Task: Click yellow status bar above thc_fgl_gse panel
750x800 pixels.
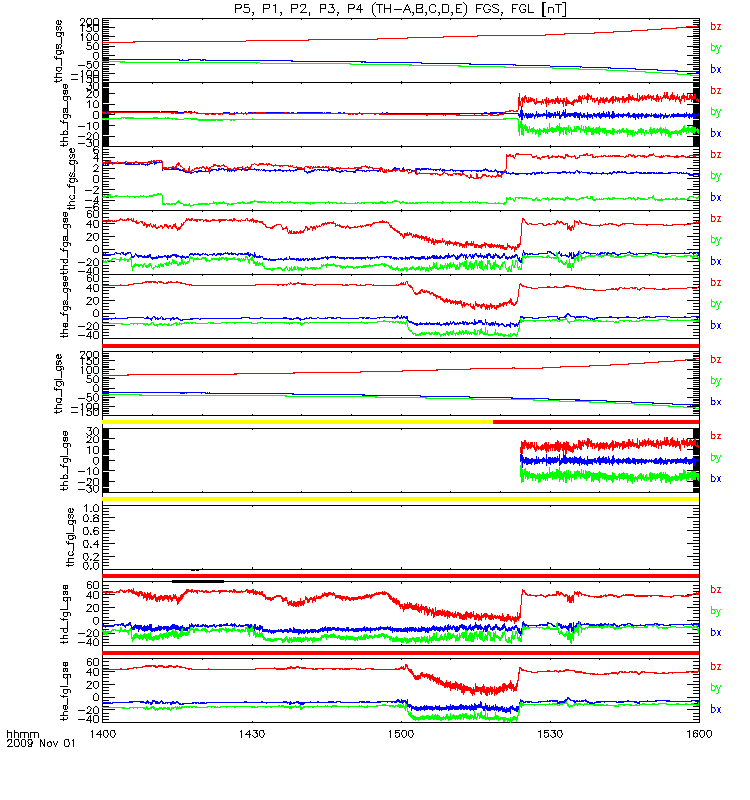Action: click(401, 499)
